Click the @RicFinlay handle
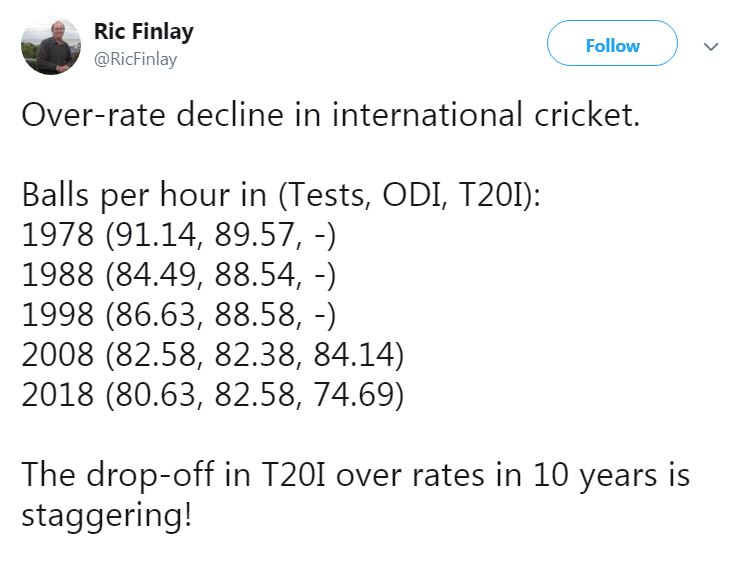Image resolution: width=729 pixels, height=568 pixels. 135,60
